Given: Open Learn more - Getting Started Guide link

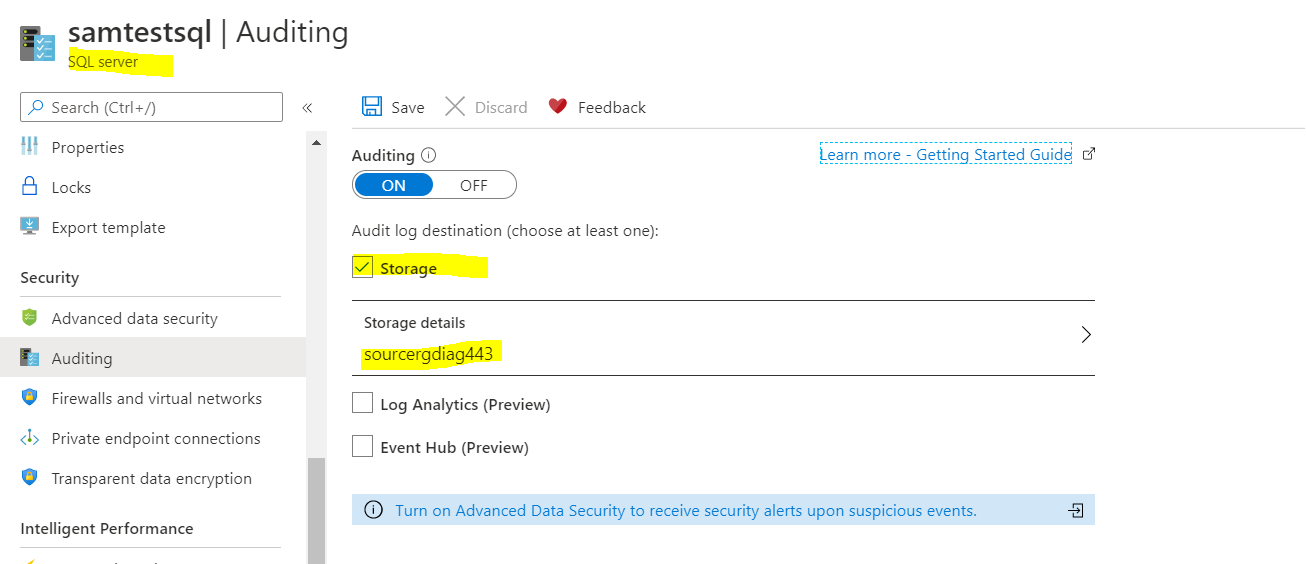Looking at the screenshot, I should (x=945, y=155).
